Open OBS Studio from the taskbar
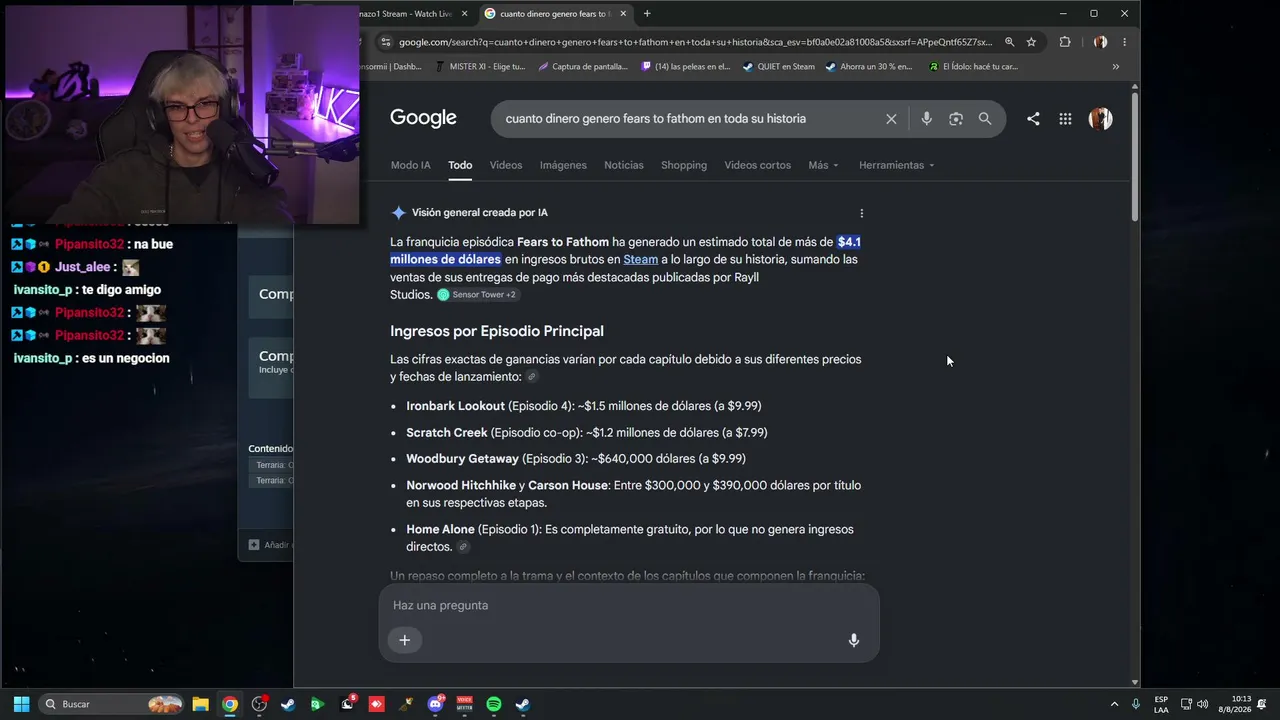 click(259, 704)
